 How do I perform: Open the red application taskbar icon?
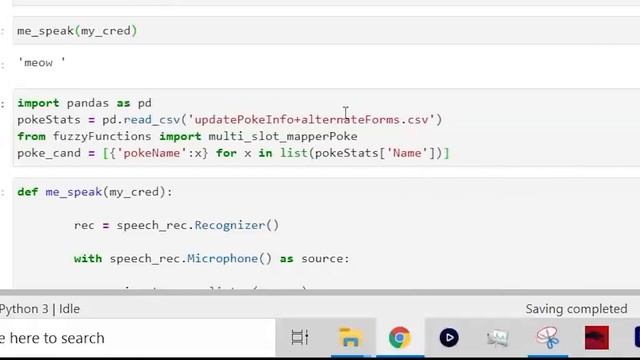click(597, 338)
